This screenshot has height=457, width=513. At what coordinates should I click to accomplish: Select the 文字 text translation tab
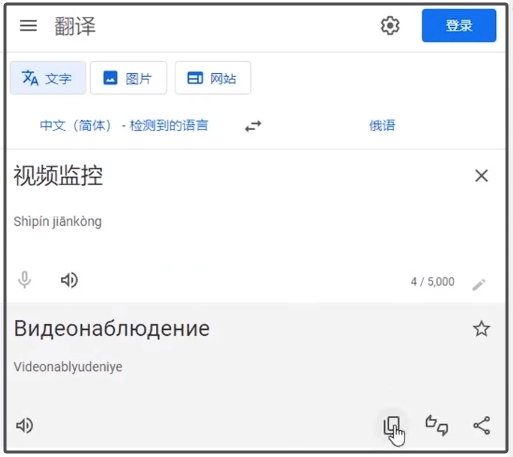(48, 78)
